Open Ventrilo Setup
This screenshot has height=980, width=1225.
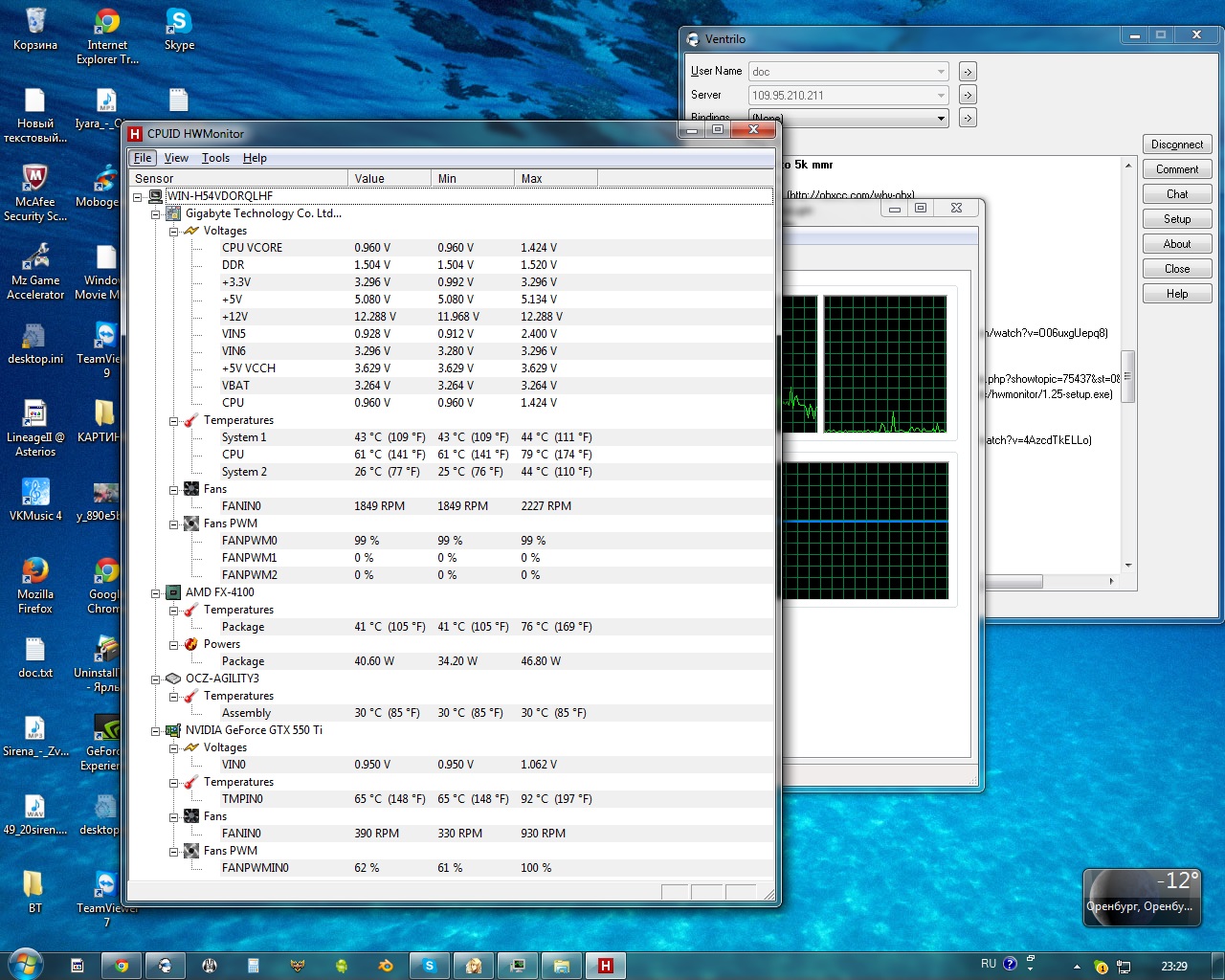[1177, 219]
